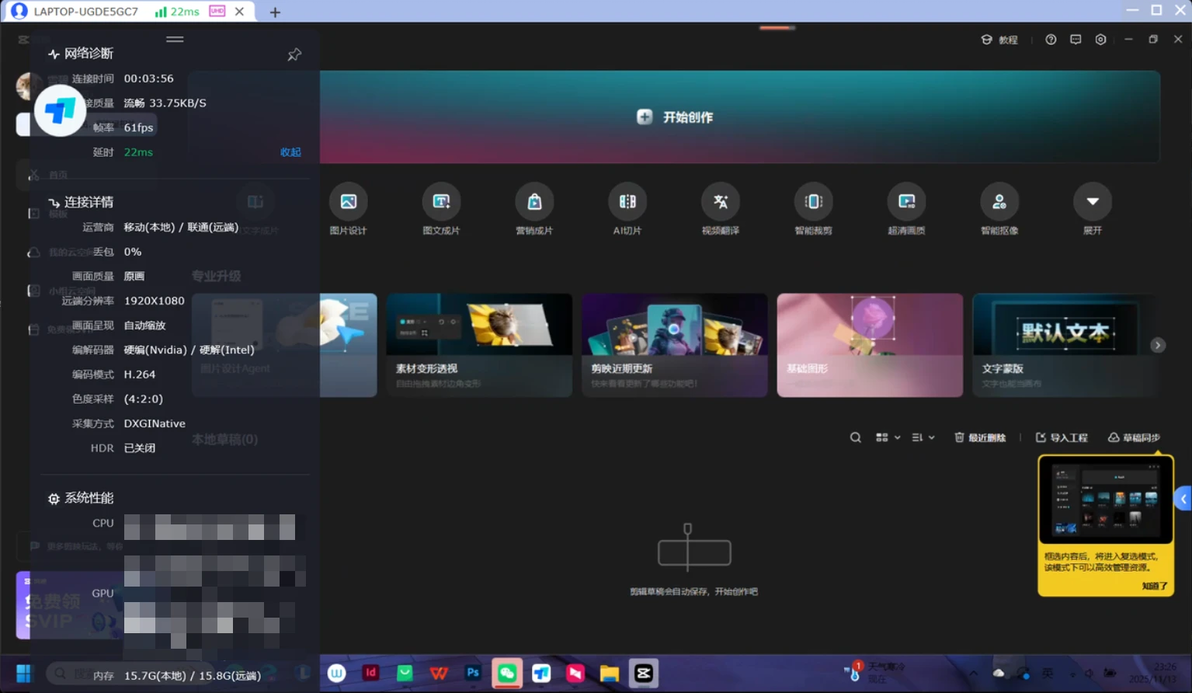Open the 教程 tutorial menu

click(1000, 40)
